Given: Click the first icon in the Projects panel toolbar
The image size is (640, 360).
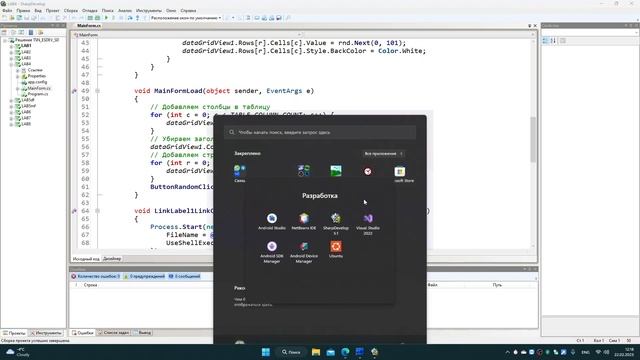Looking at the screenshot, I should 4,32.
